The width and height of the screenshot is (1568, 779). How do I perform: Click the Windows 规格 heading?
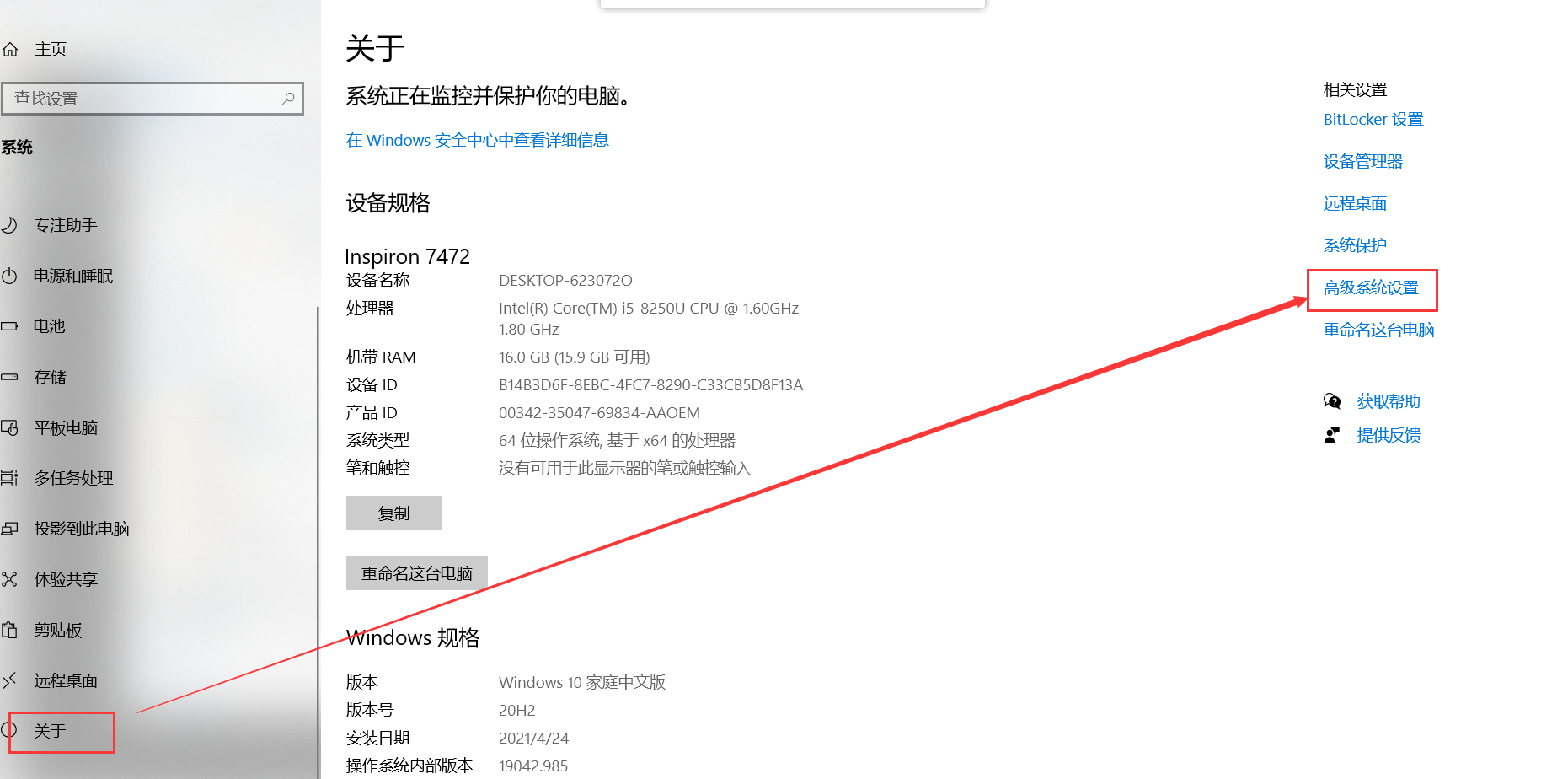(x=413, y=637)
